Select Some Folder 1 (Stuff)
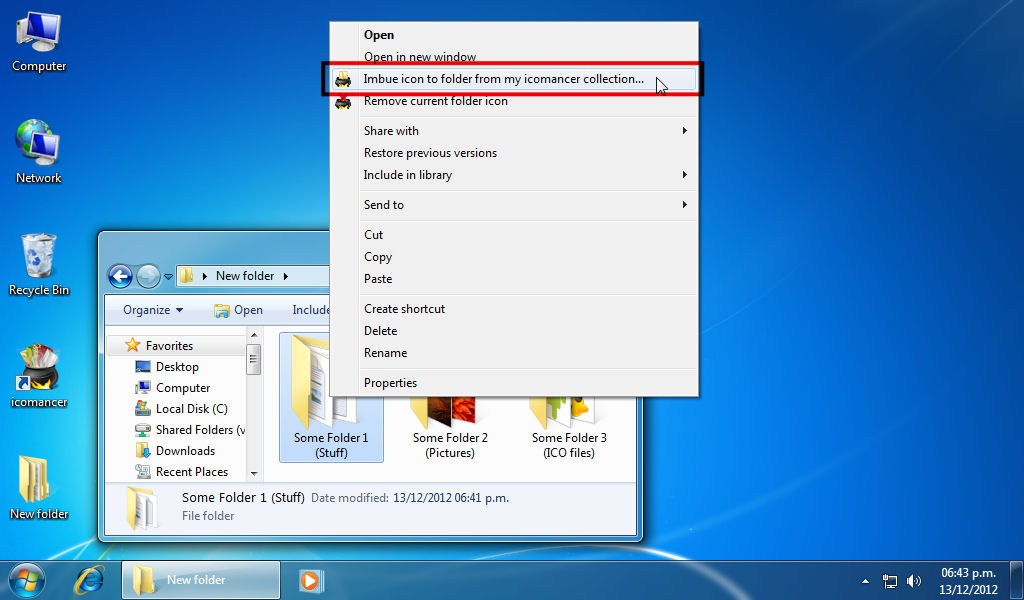The height and width of the screenshot is (600, 1024). point(331,398)
